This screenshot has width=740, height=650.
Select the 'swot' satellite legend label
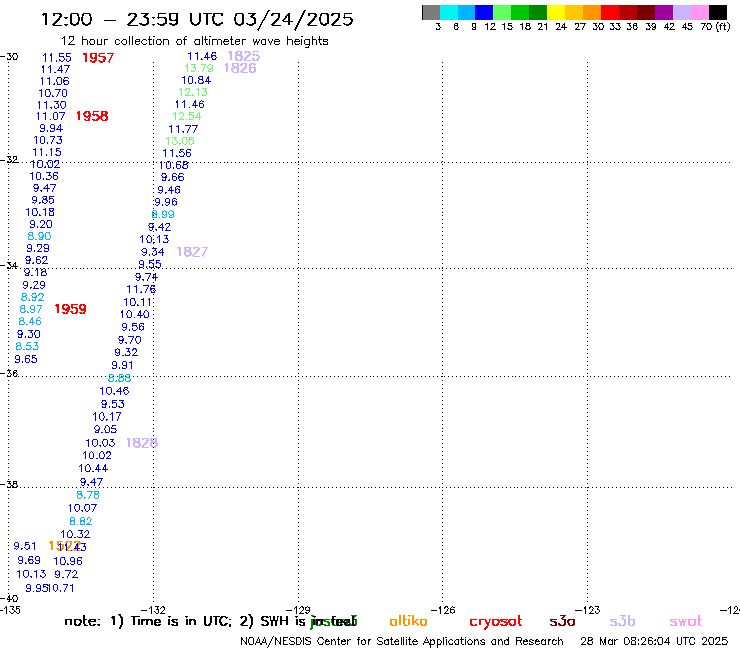(686, 622)
